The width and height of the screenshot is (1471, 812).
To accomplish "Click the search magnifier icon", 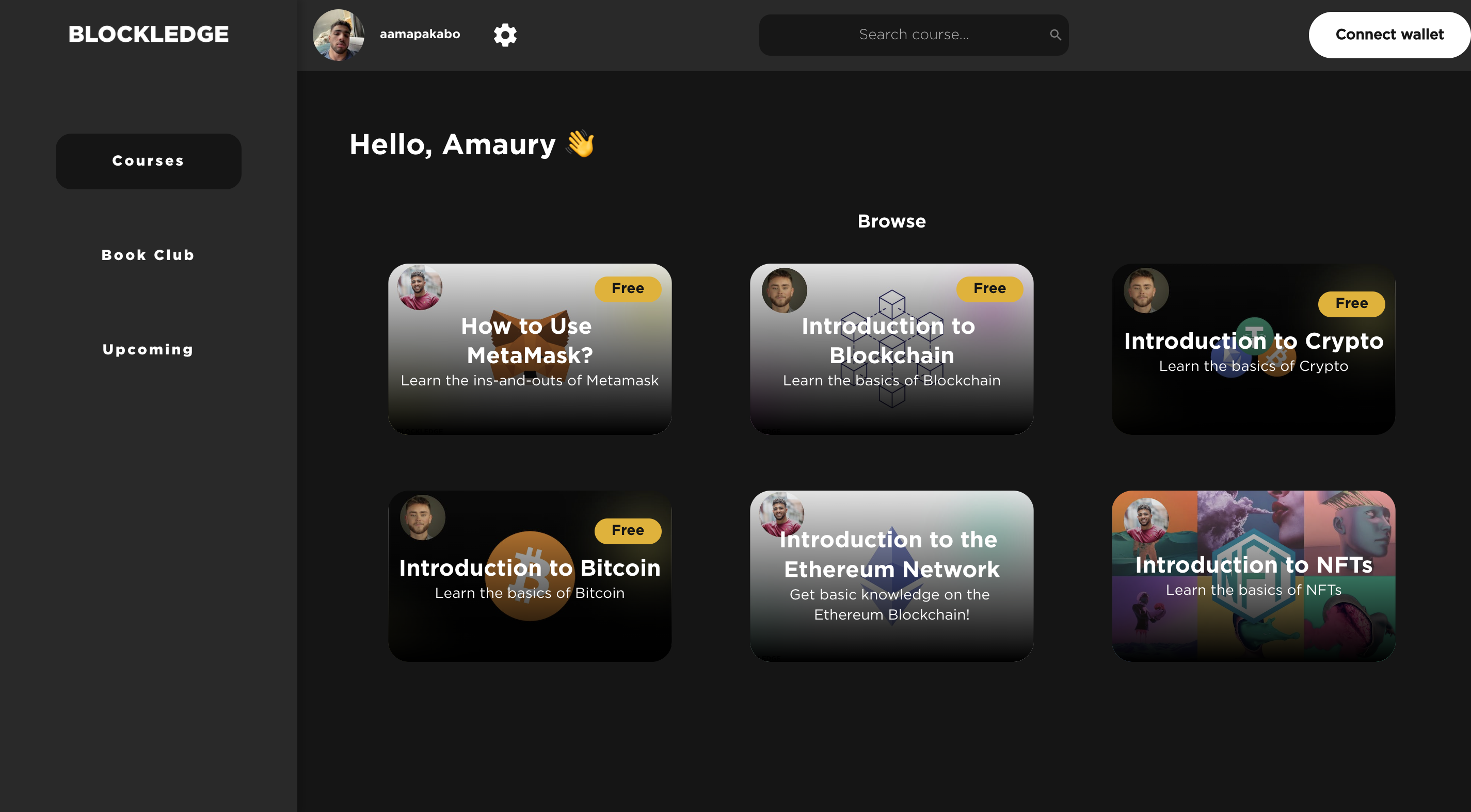I will (x=1056, y=35).
